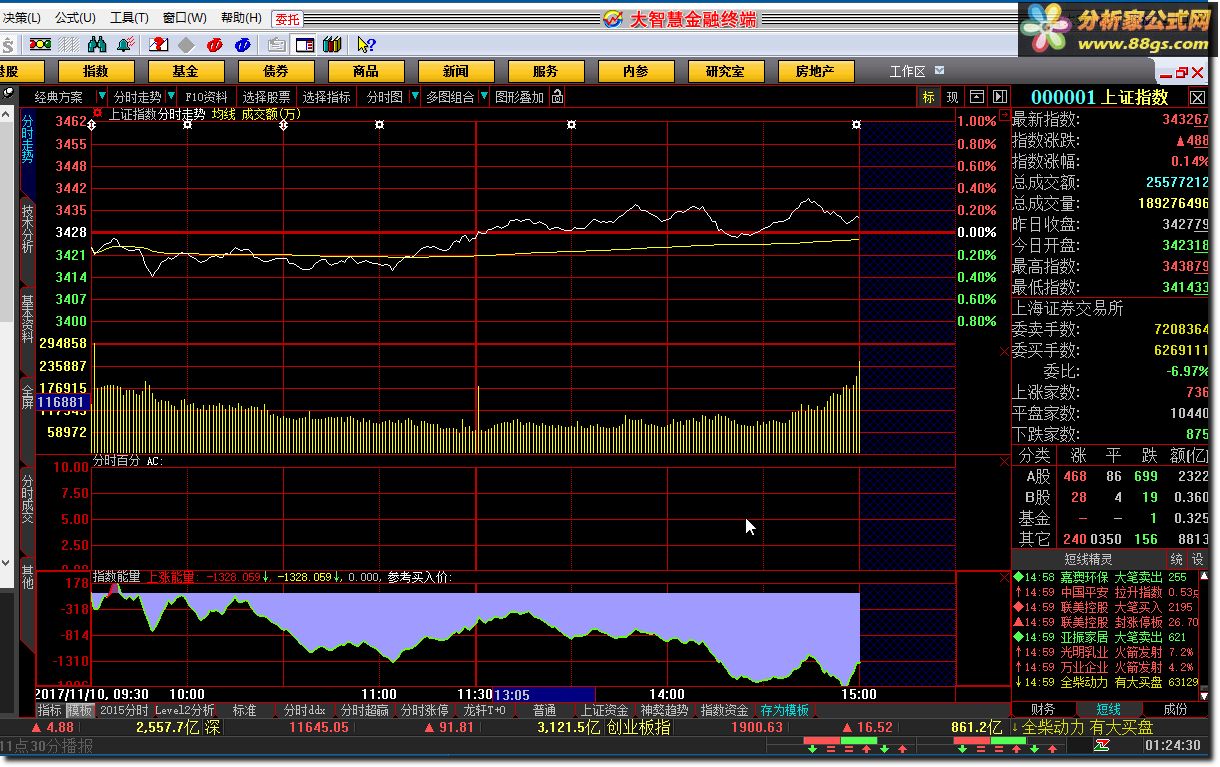Viewport: 1220px width, 767px height.
Task: Close the 分时百分 sub-chart with its X
Action: tap(1005, 461)
